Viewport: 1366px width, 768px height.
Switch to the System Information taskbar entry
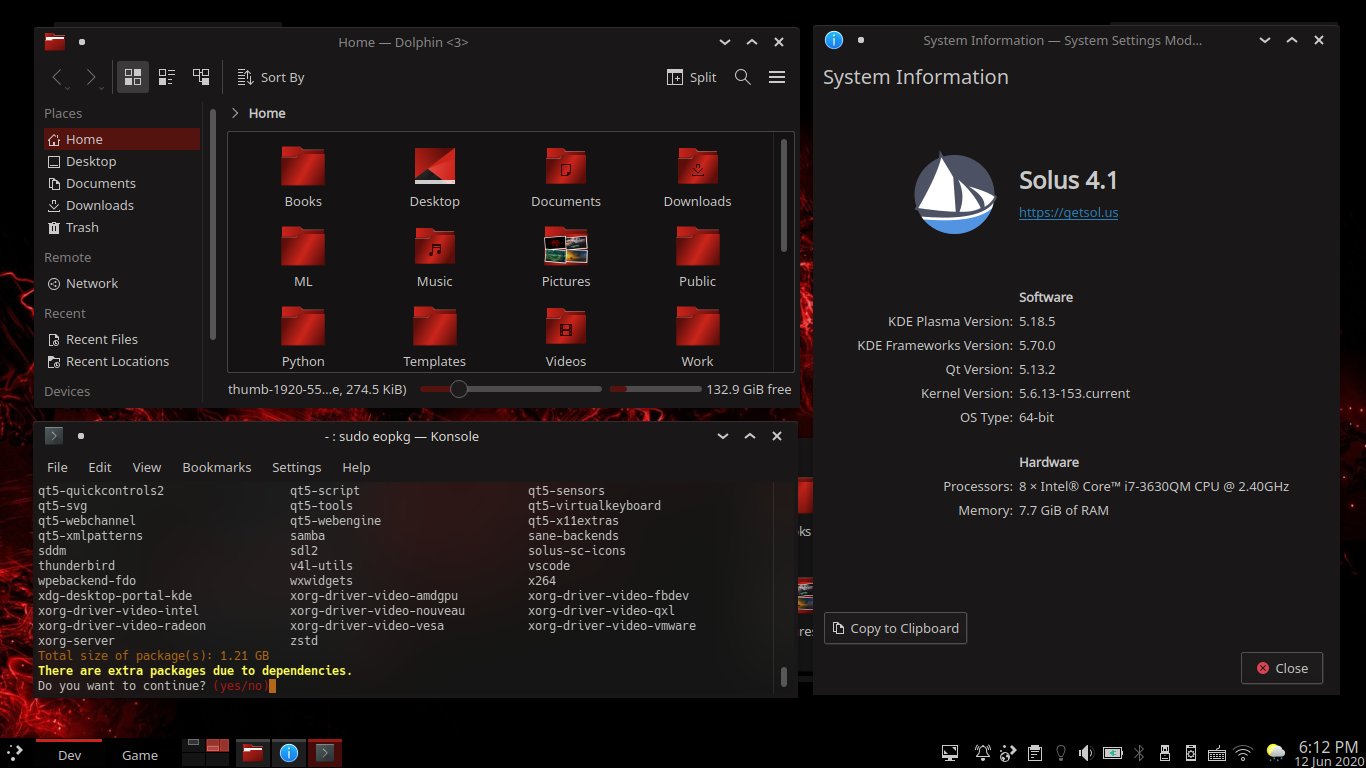[x=289, y=753]
